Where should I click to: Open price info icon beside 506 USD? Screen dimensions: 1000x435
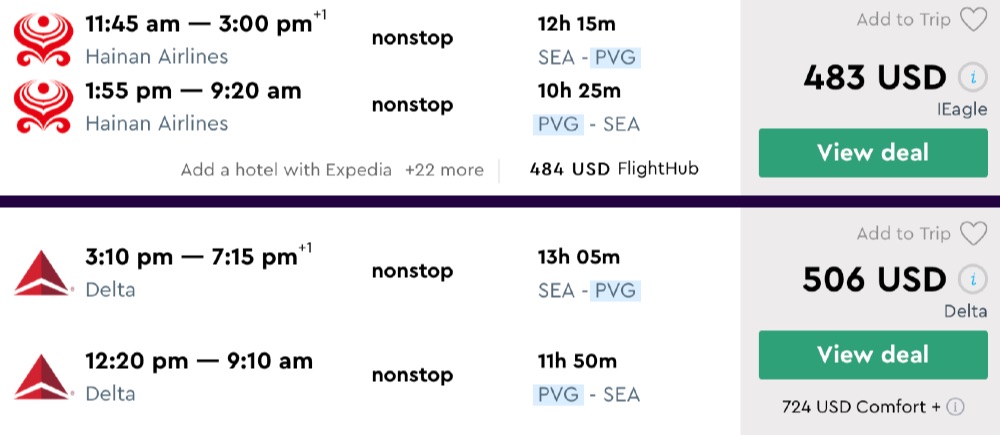tap(969, 280)
